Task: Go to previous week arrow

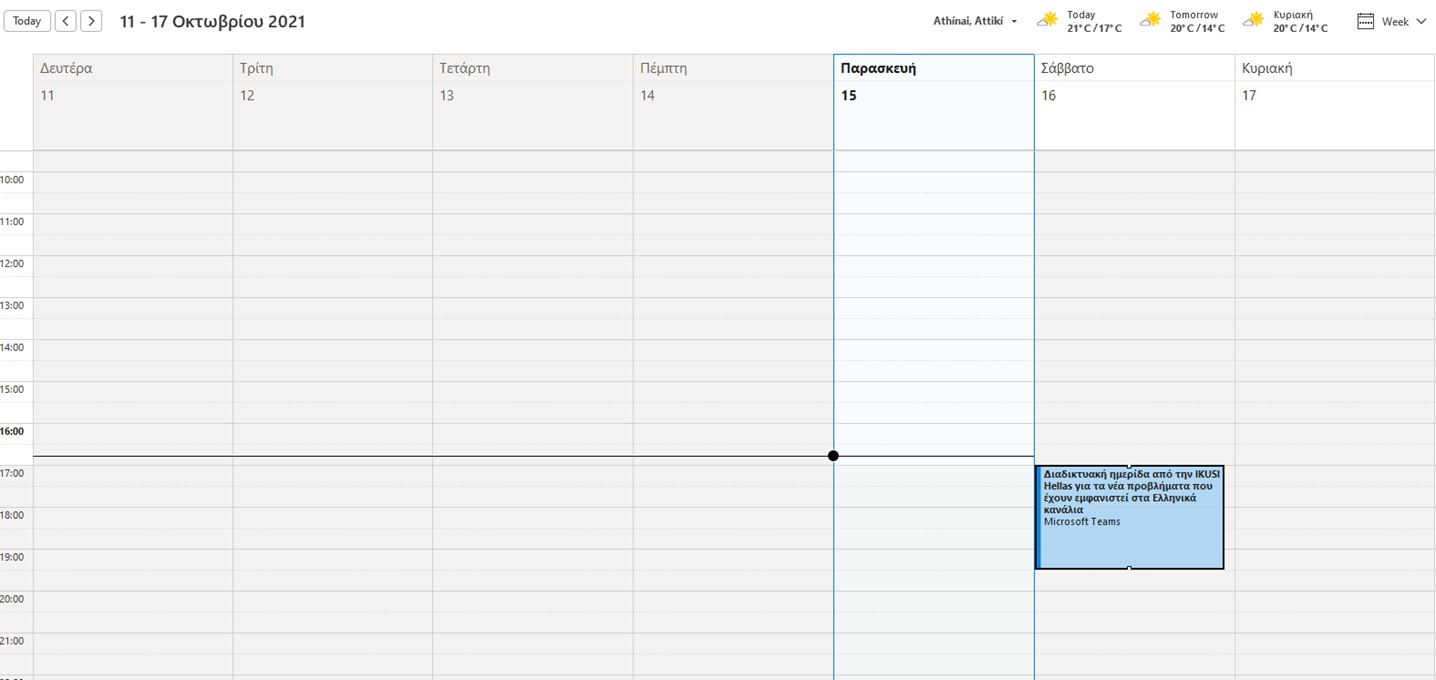Action: [x=65, y=21]
